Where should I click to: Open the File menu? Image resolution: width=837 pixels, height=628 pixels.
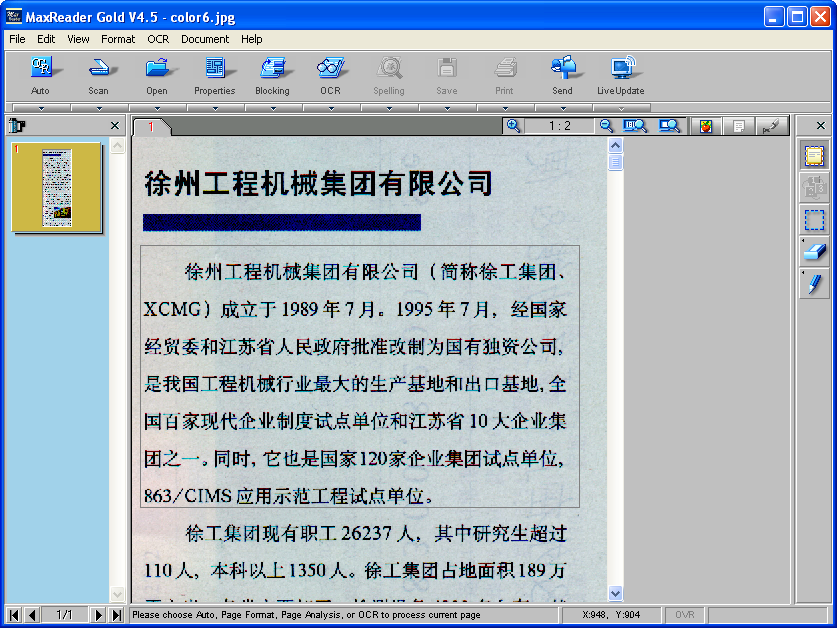(17, 39)
